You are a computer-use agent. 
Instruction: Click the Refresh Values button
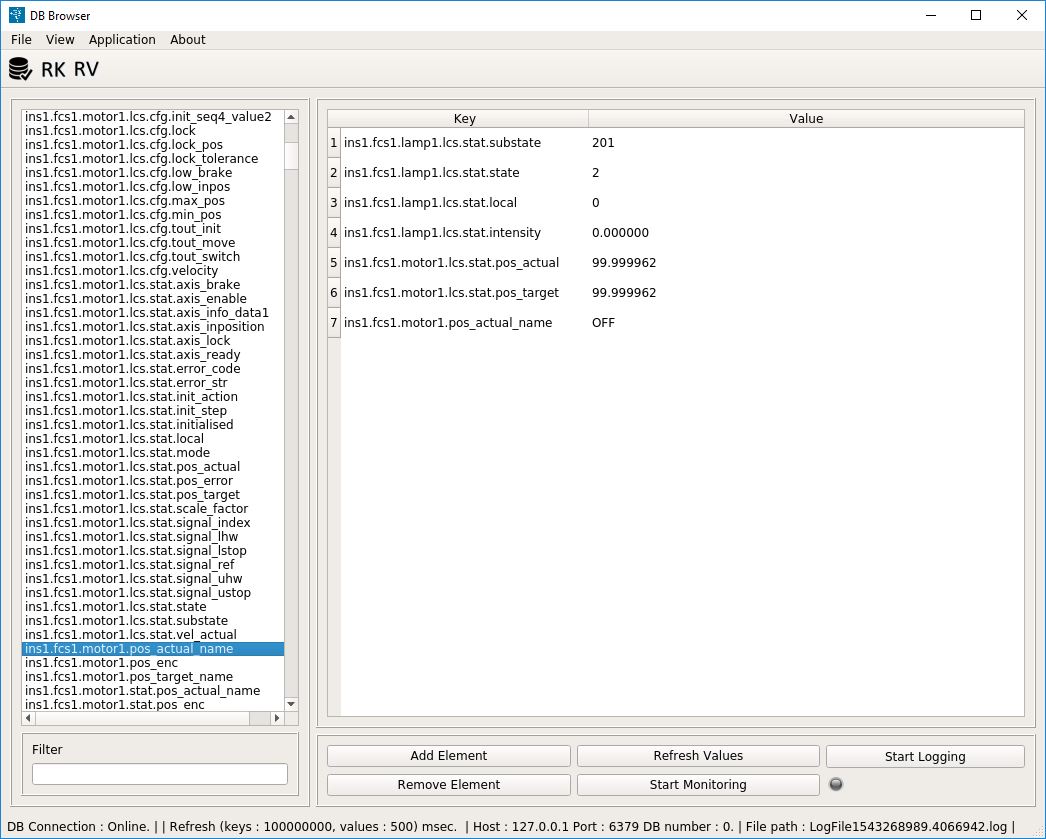pyautogui.click(x=698, y=756)
